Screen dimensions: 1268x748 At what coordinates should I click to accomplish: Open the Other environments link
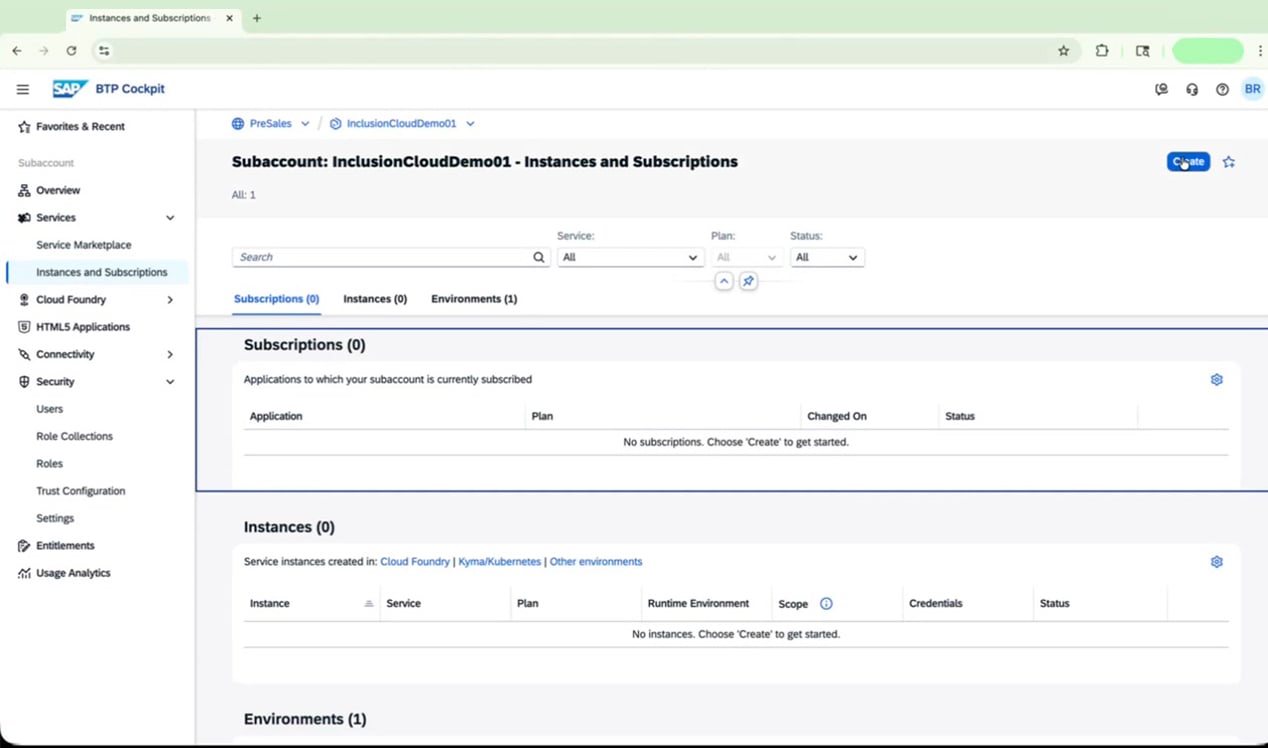pos(596,562)
